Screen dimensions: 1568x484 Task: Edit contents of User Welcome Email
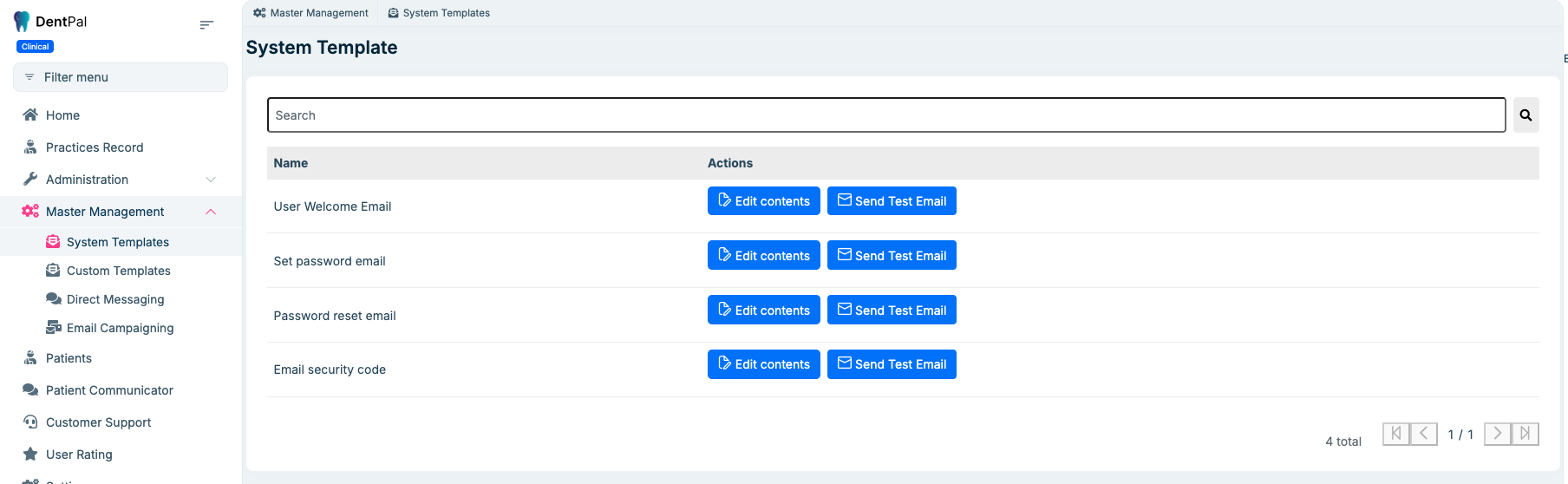point(763,201)
